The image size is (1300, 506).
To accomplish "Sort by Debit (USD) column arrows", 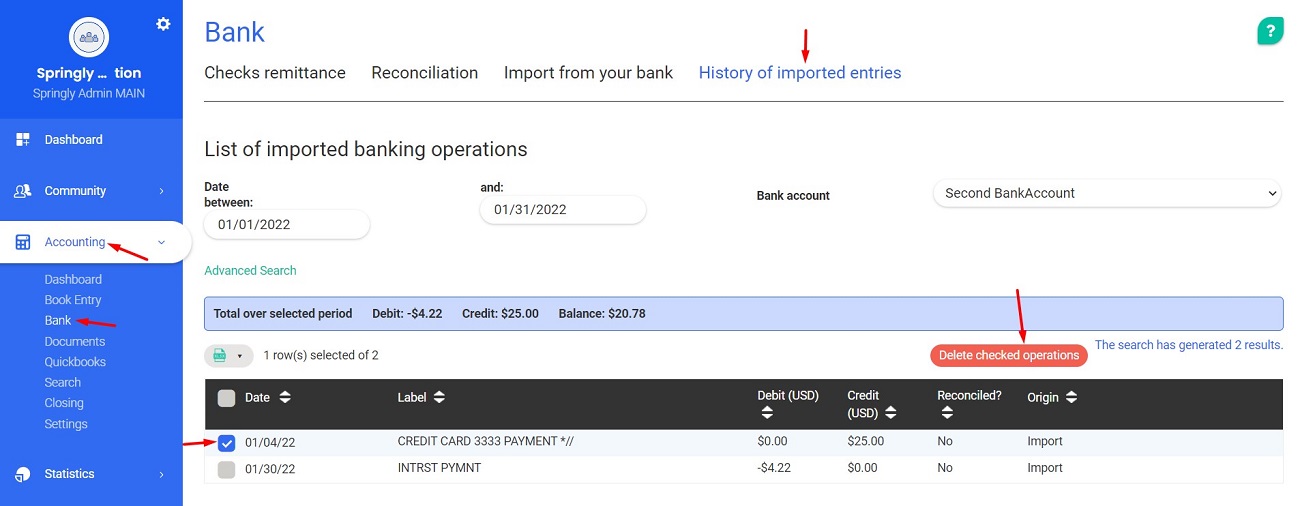I will tap(766, 412).
